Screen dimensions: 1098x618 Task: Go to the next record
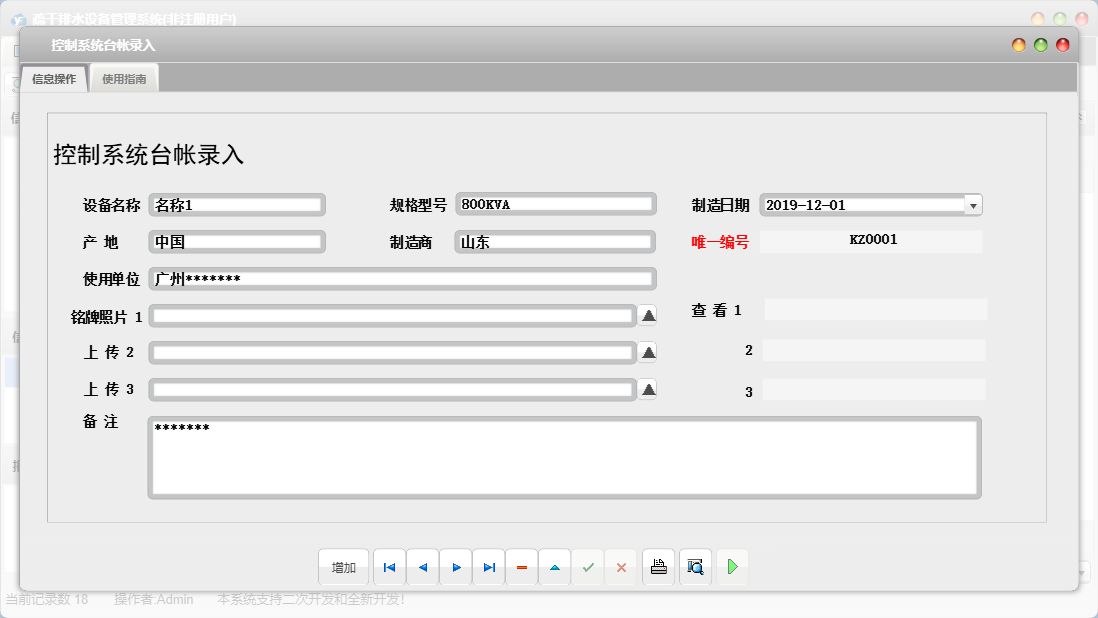pos(456,568)
